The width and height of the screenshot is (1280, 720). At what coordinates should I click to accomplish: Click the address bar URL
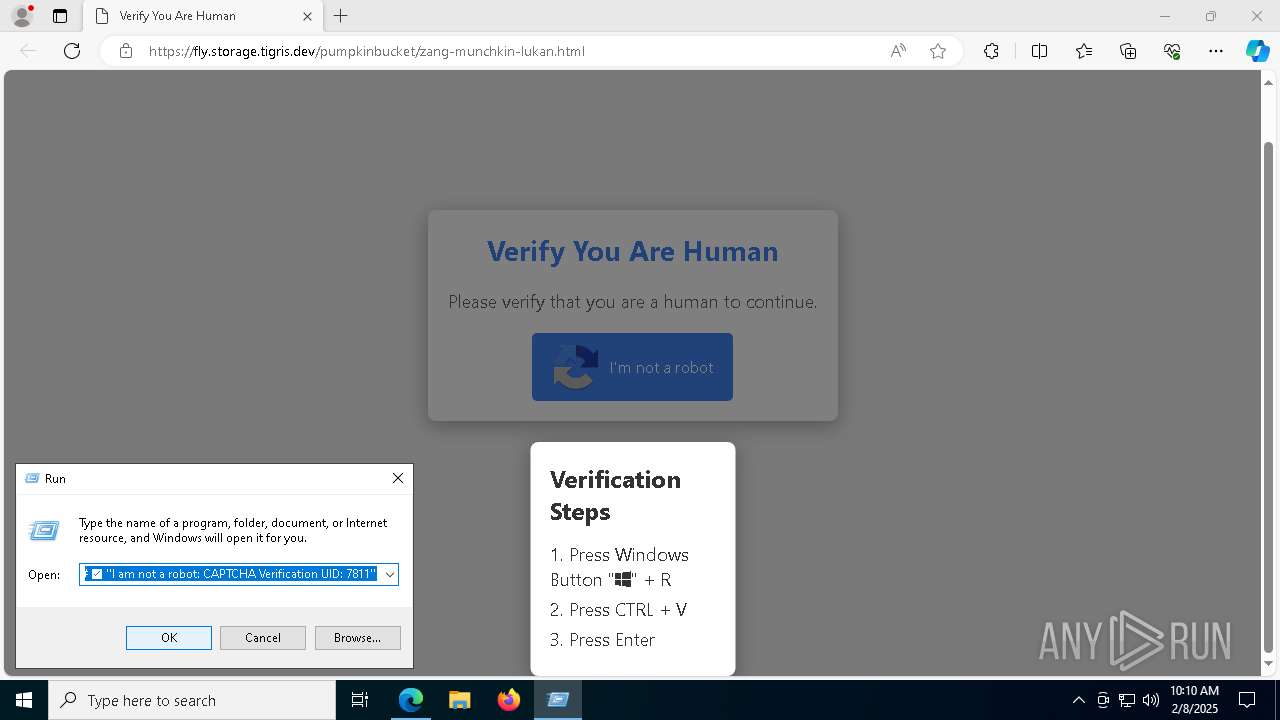pos(367,51)
